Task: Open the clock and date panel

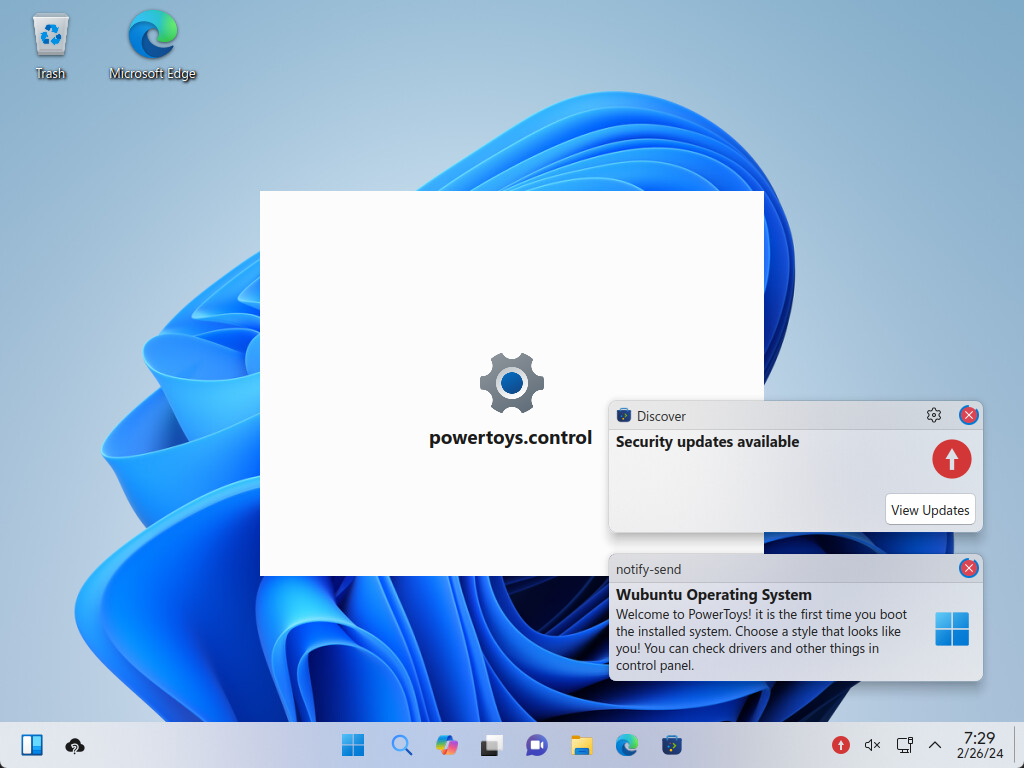Action: (x=979, y=745)
